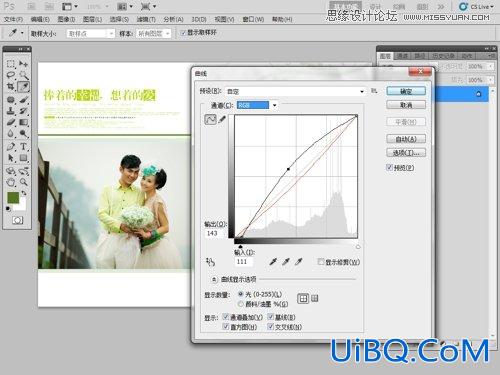Pick the white point eyedropper in Curves
Image resolution: width=500 pixels, height=375 pixels.
point(298,262)
